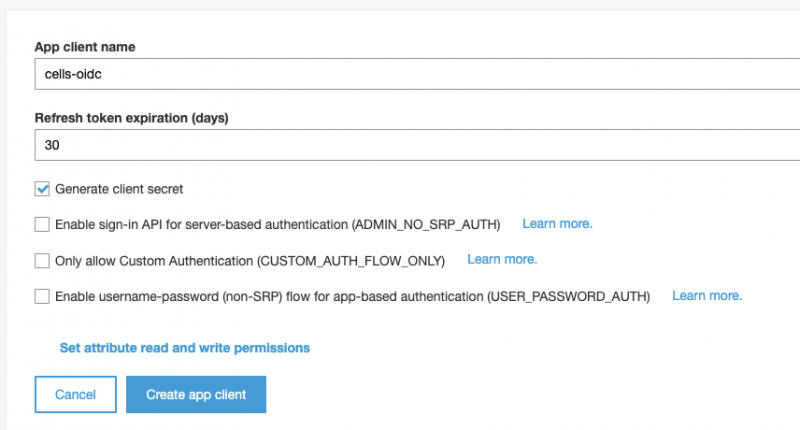800x430 pixels.
Task: Open Learn more for ADMIN_NO_SRP_AUTH
Action: [x=557, y=224]
